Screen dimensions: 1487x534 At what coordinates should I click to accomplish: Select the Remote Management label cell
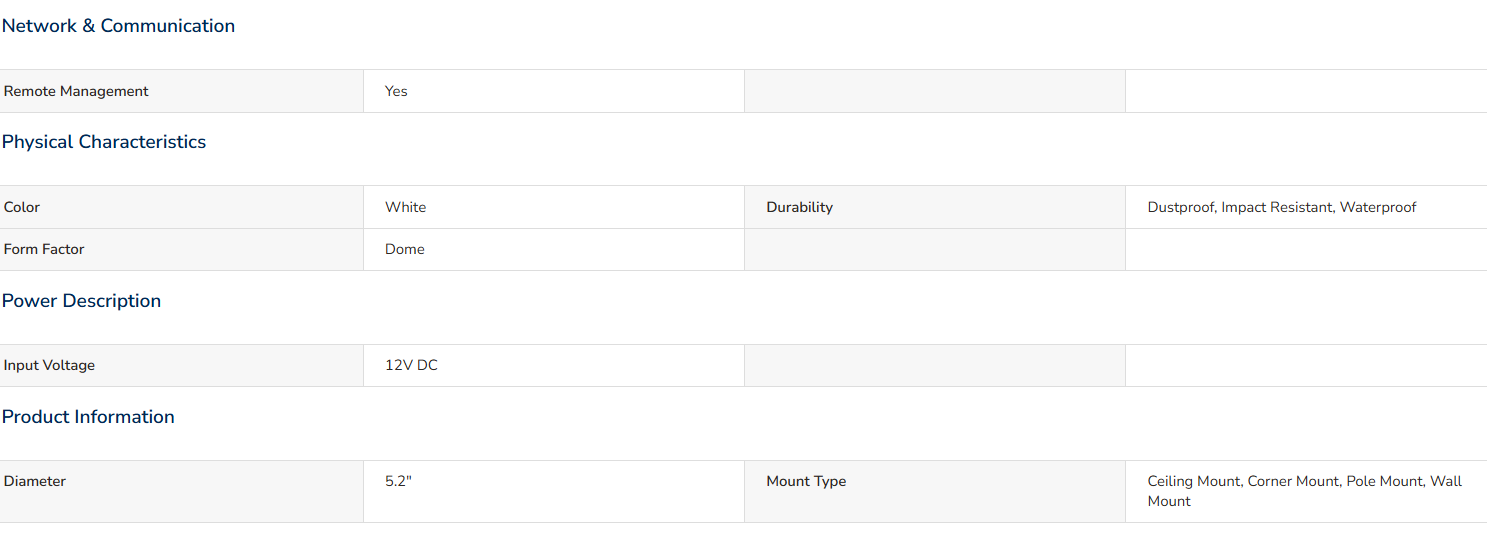click(182, 91)
